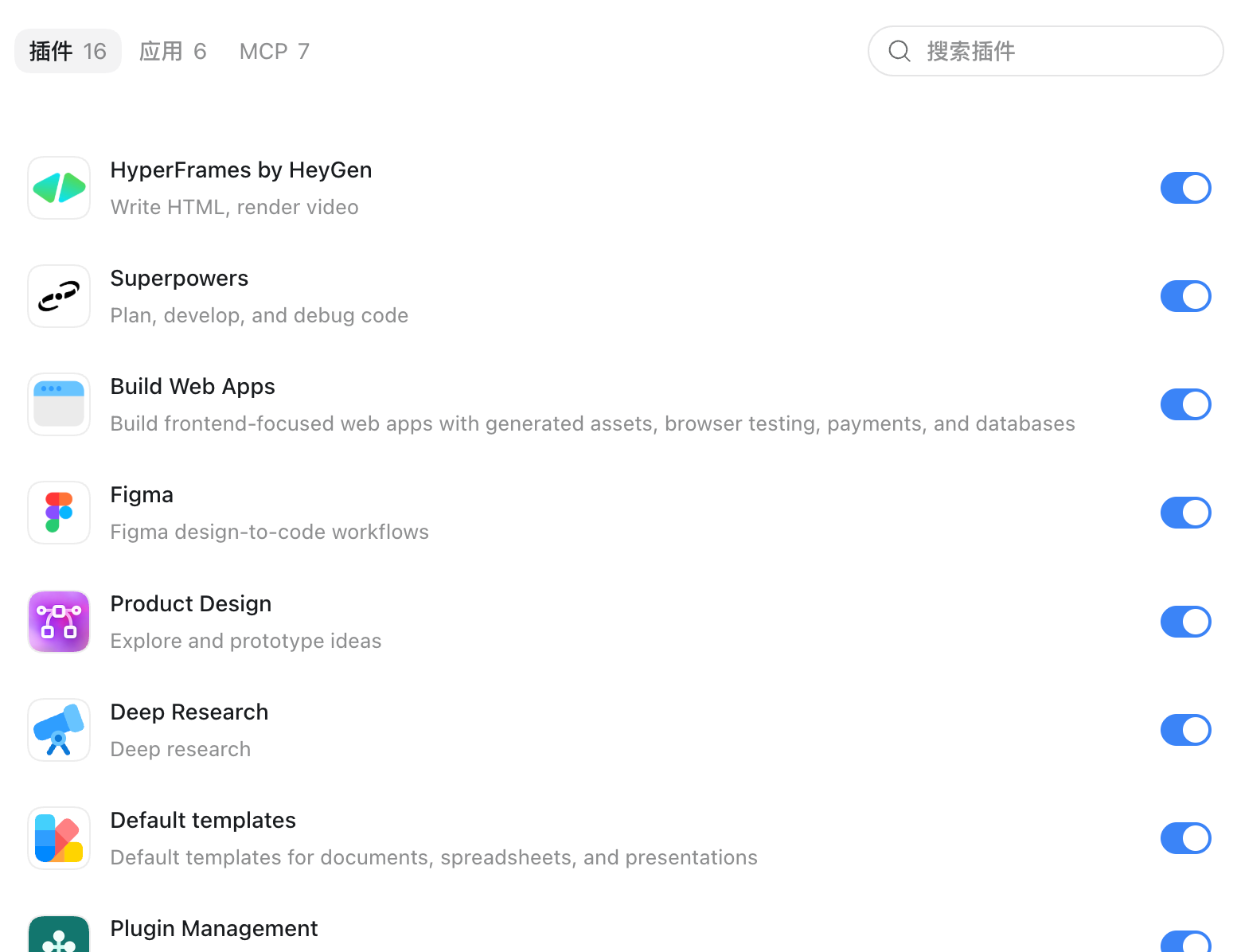Disable the HyperFrames by HeyGen toggle
Image resolution: width=1237 pixels, height=952 pixels.
click(x=1185, y=188)
